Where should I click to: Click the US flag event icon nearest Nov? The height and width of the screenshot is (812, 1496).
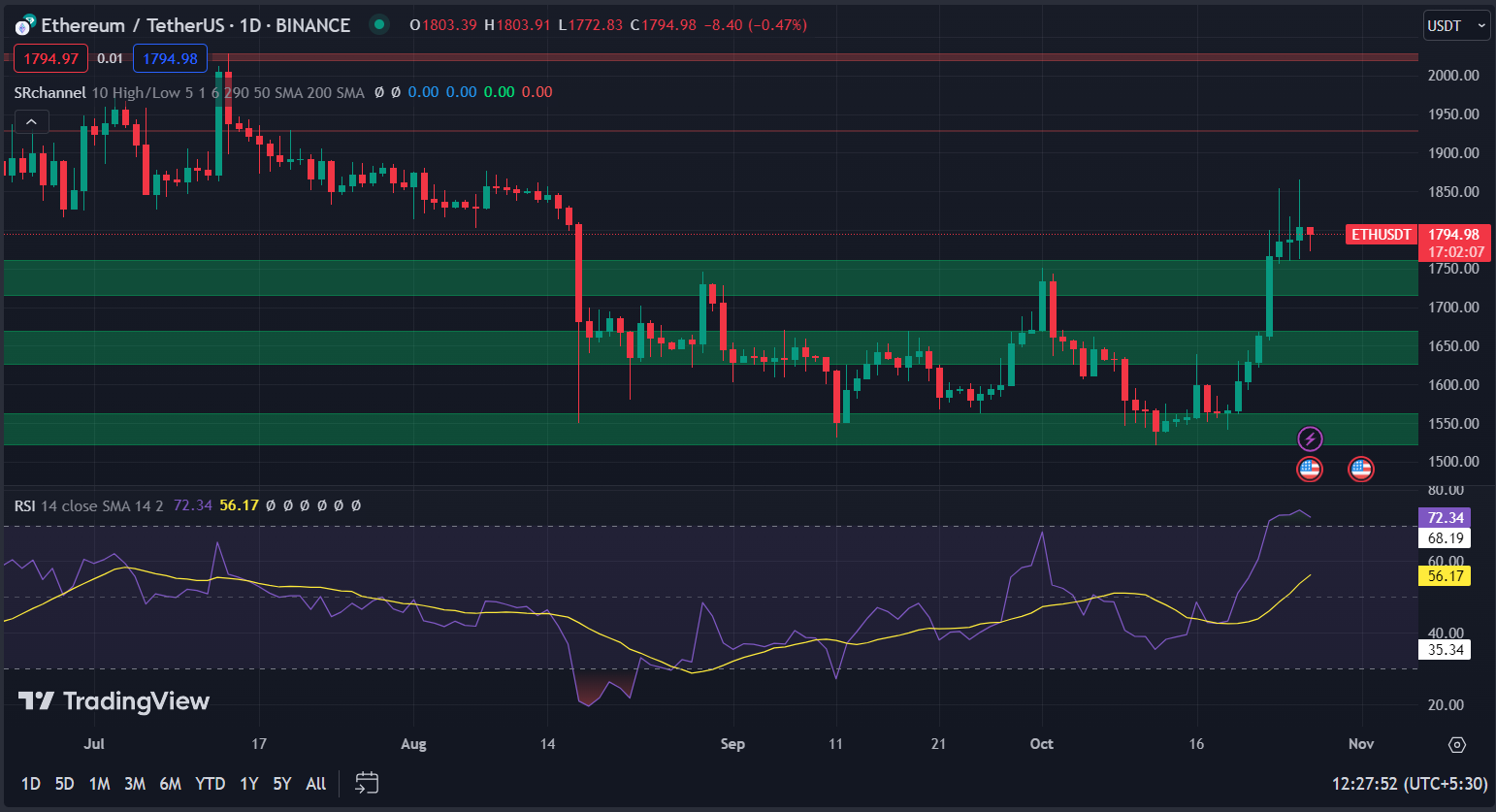pos(1361,470)
